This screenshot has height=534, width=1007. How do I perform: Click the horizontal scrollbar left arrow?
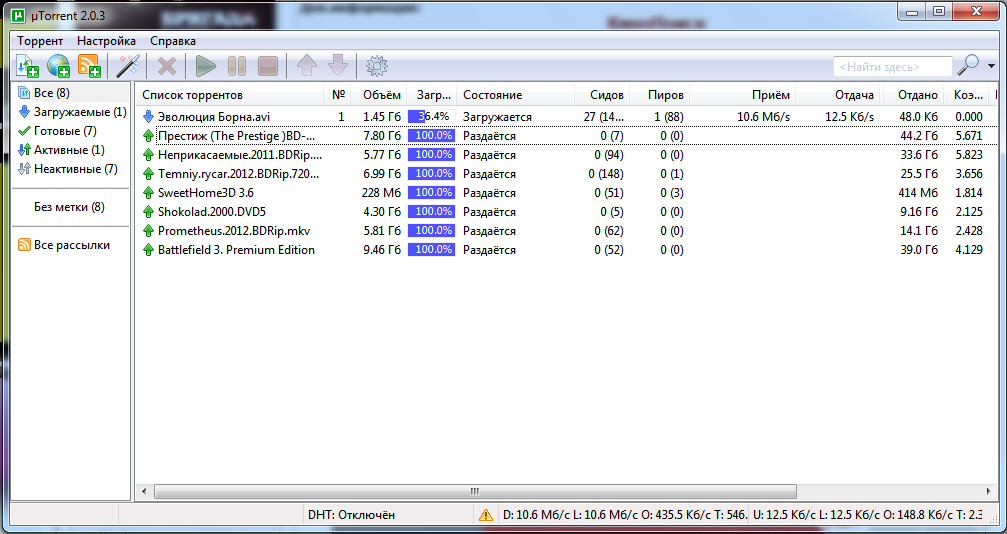(144, 491)
